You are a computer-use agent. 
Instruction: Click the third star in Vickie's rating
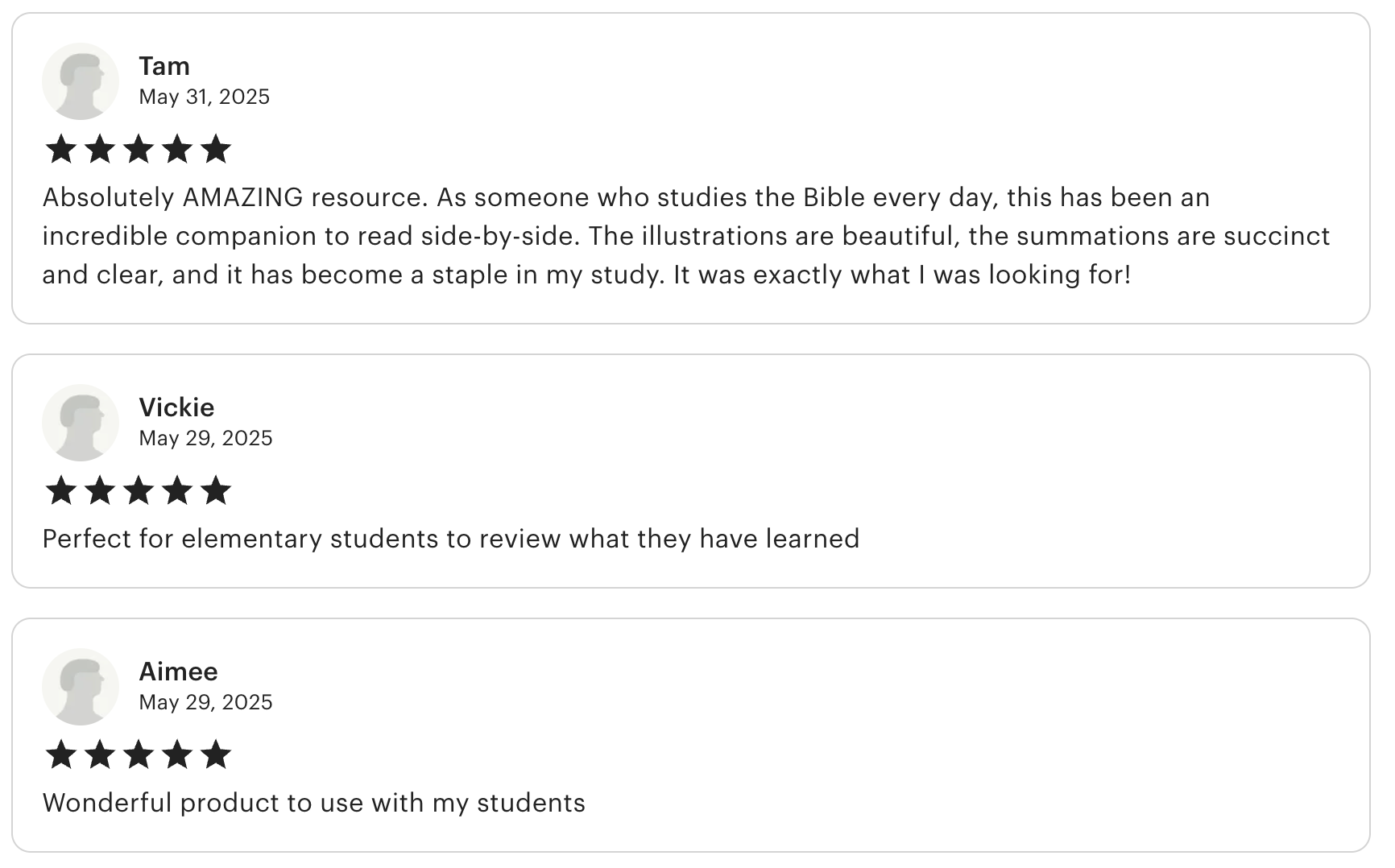[x=139, y=491]
